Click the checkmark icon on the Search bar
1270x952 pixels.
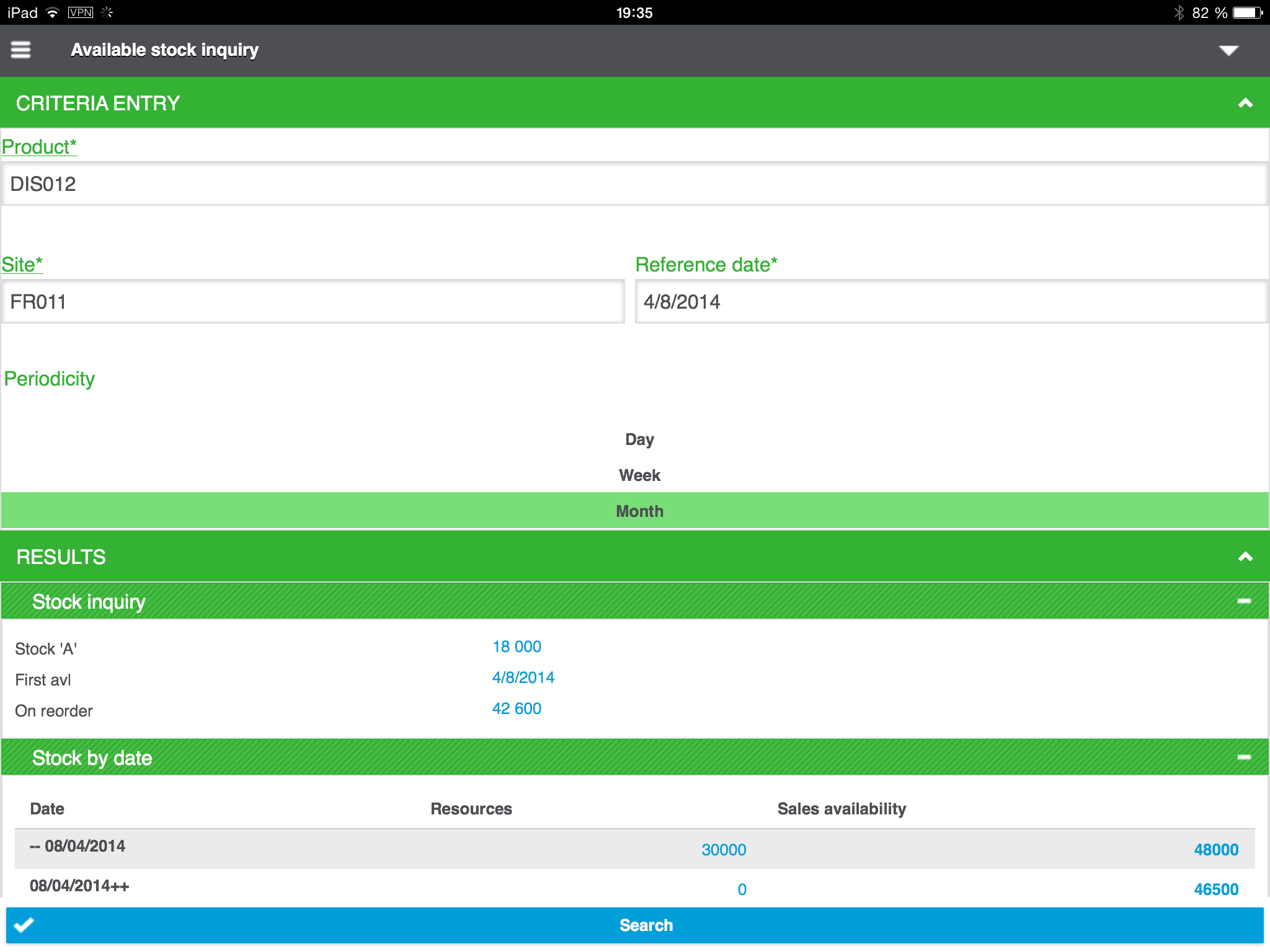(24, 925)
